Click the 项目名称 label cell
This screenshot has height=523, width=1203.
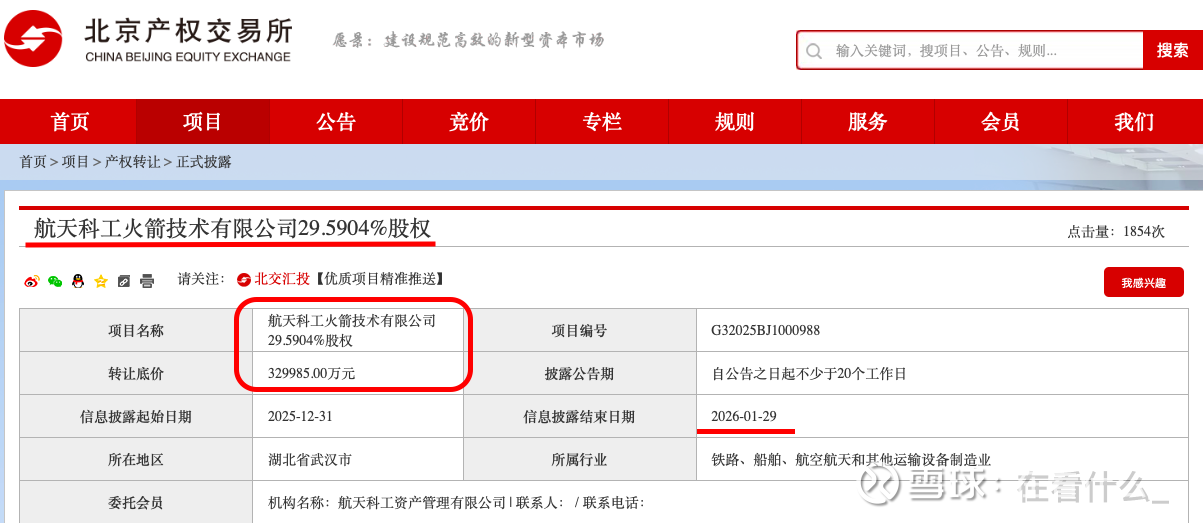pos(136,331)
